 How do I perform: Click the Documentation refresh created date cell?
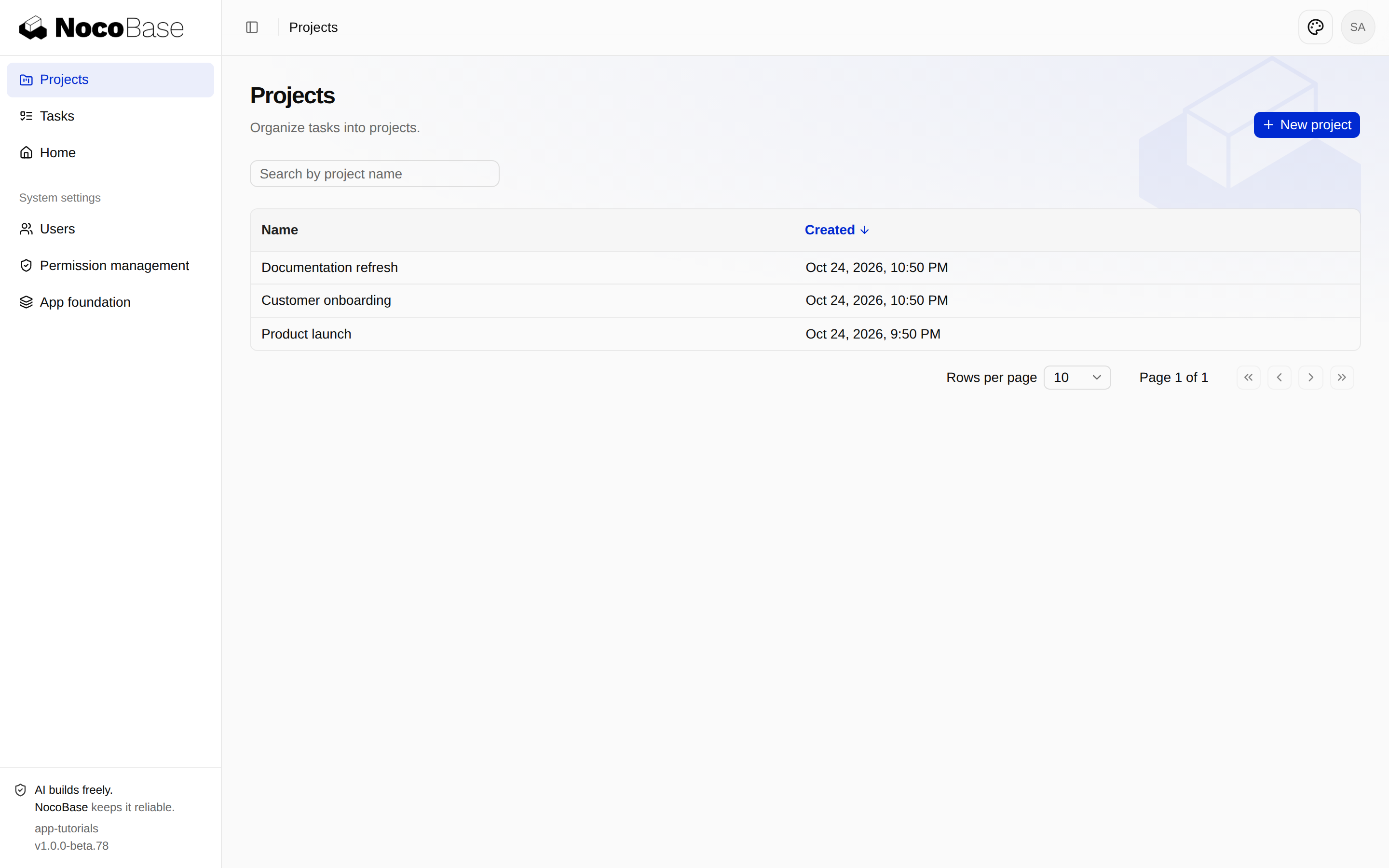pos(876,268)
